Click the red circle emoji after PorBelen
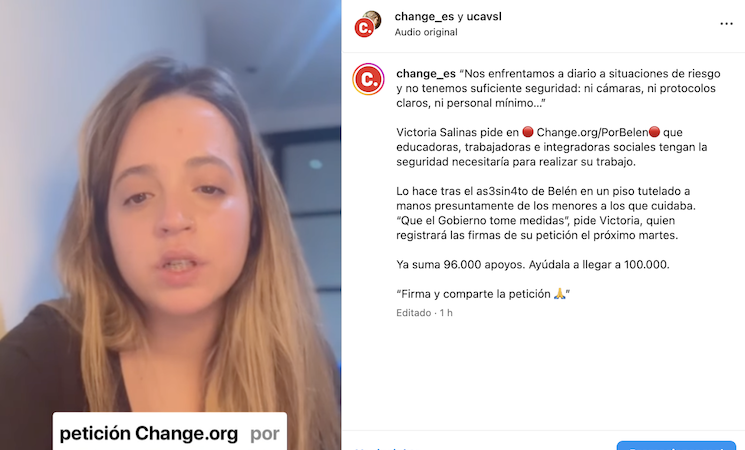Screen dimensions: 745x450 (x=654, y=132)
